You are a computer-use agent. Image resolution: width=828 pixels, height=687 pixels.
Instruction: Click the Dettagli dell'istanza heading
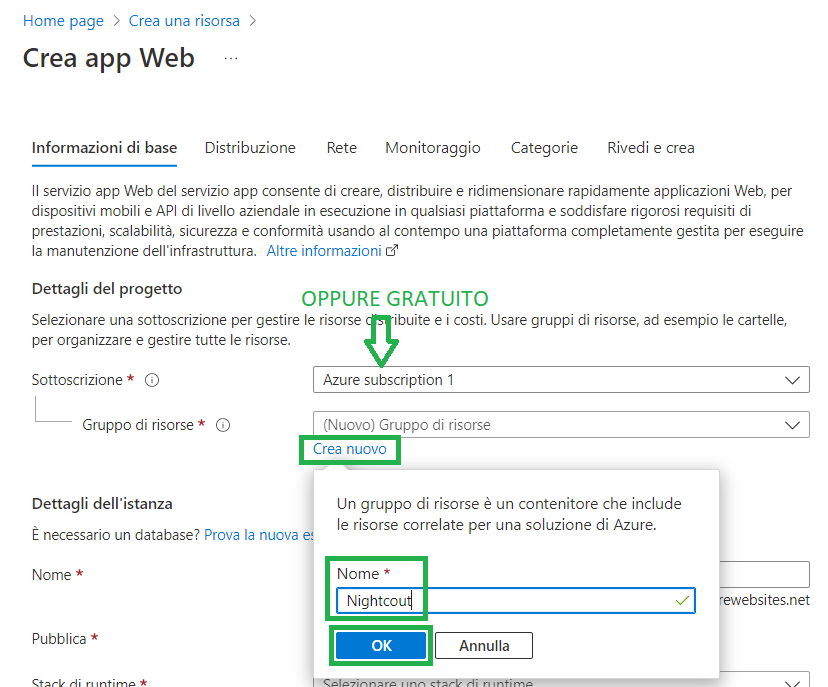coord(102,504)
